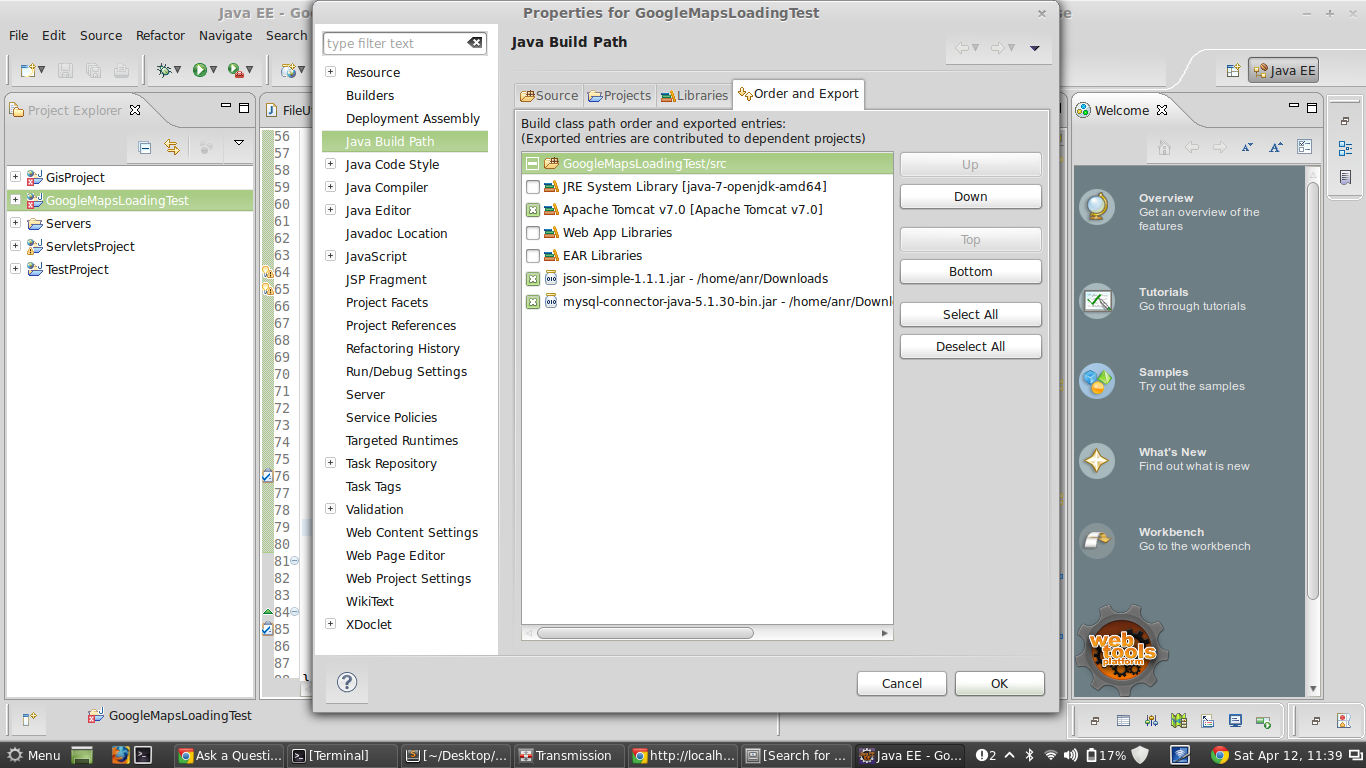Screen dimensions: 1366x768
Task: Expand the Resource node in properties tree
Action: point(331,72)
